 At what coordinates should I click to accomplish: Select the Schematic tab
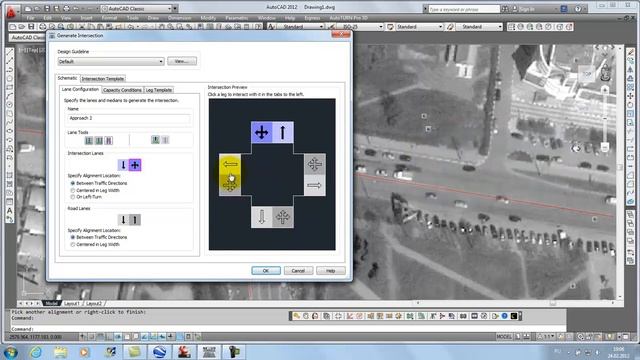[67, 78]
